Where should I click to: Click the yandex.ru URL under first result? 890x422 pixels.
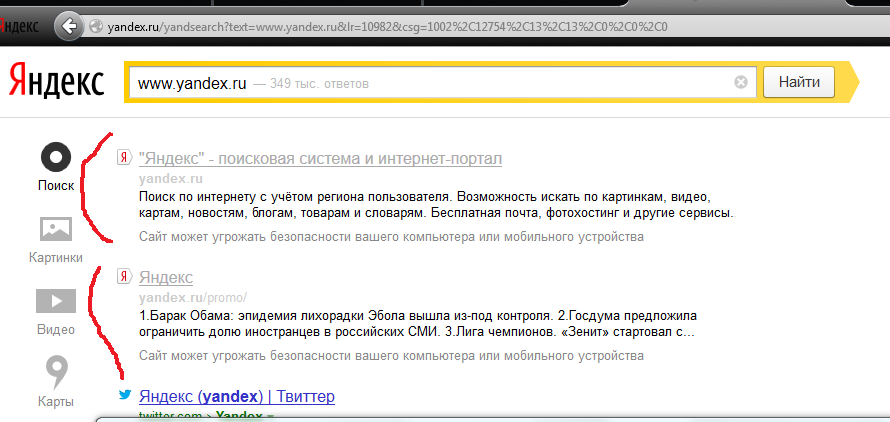[x=171, y=179]
